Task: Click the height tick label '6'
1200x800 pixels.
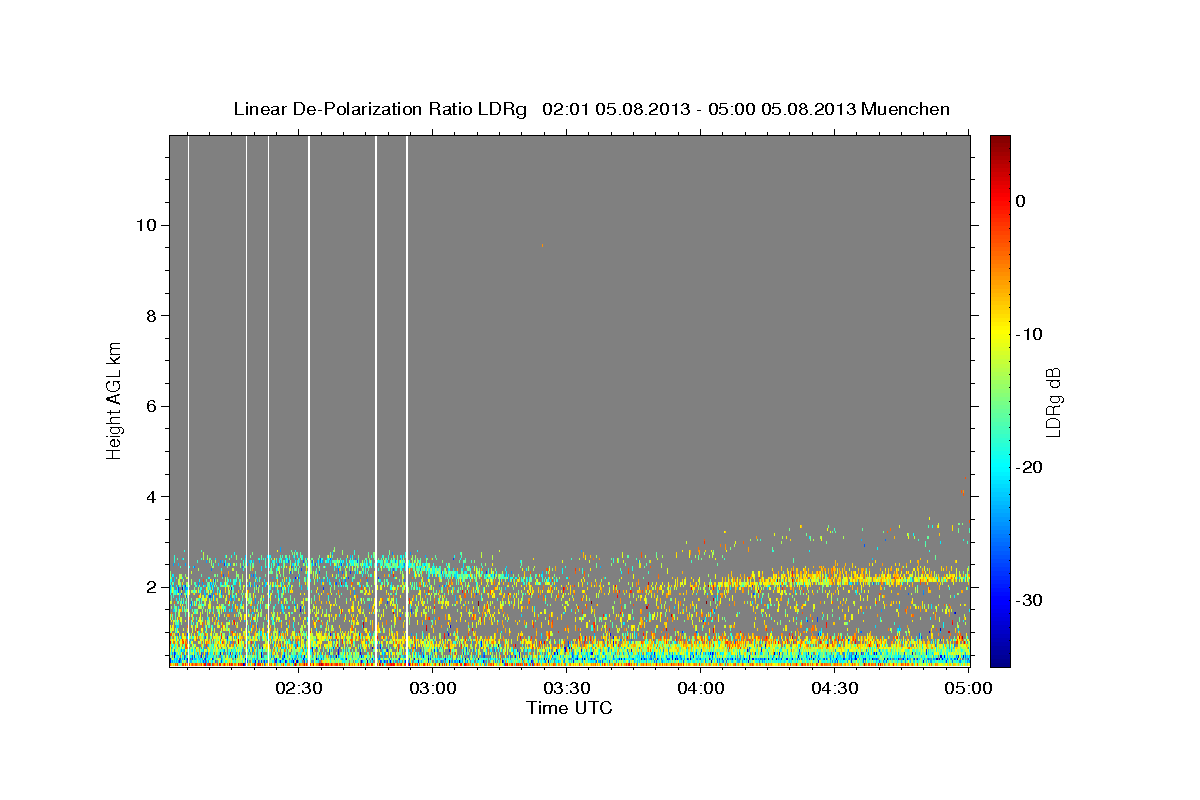Action: (x=150, y=406)
